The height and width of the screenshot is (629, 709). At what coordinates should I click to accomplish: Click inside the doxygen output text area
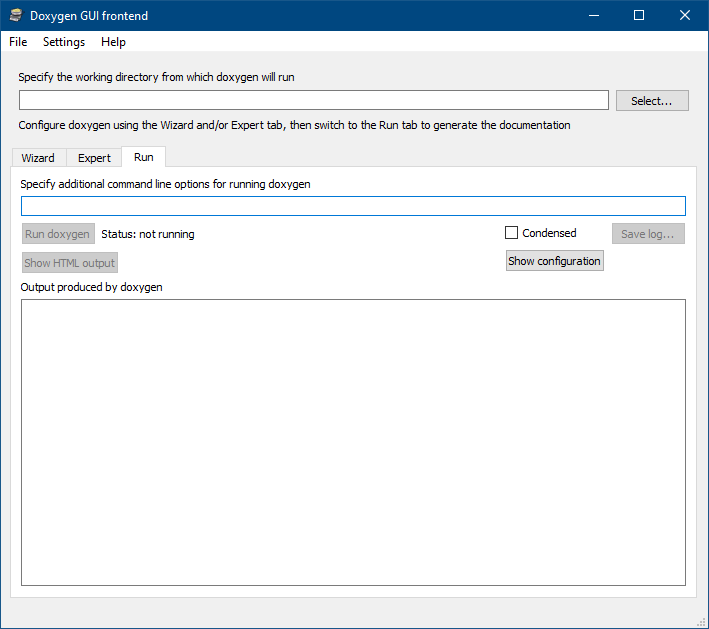coord(353,441)
